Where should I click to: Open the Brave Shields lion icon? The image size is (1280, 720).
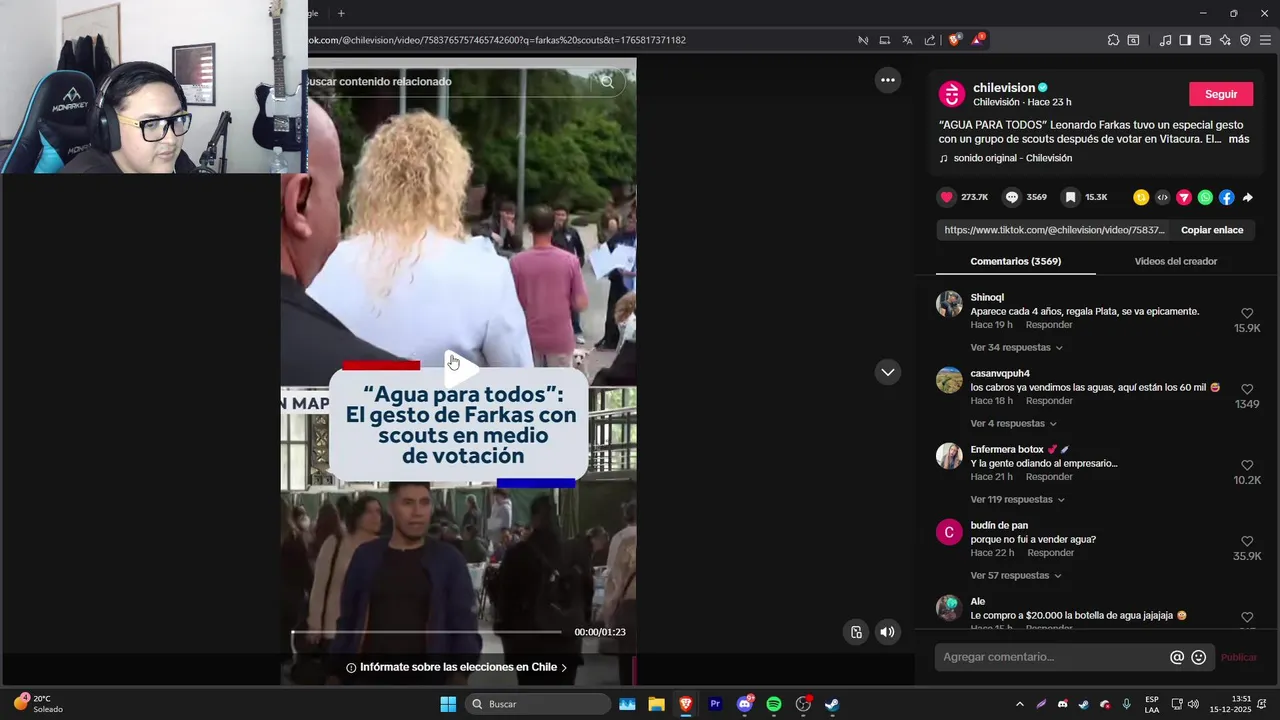pyautogui.click(x=955, y=40)
